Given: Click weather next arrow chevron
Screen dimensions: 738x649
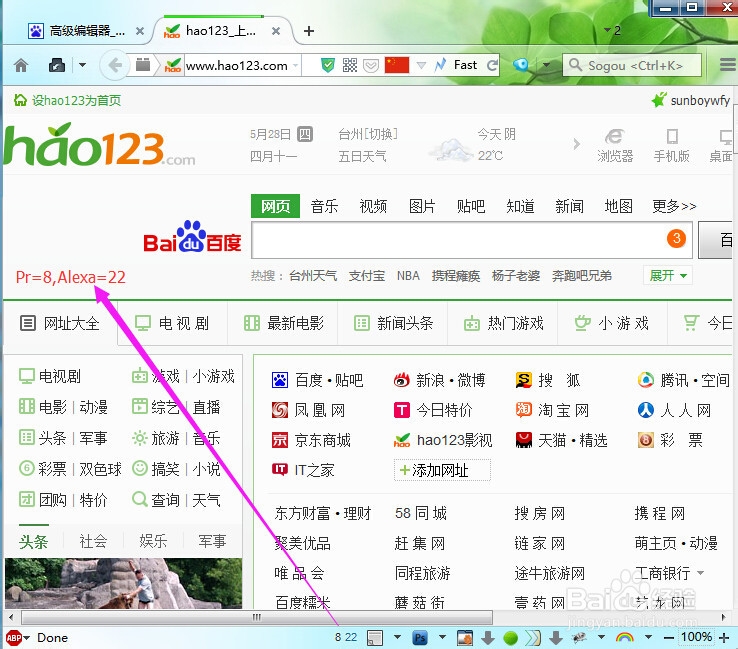Looking at the screenshot, I should click(577, 144).
